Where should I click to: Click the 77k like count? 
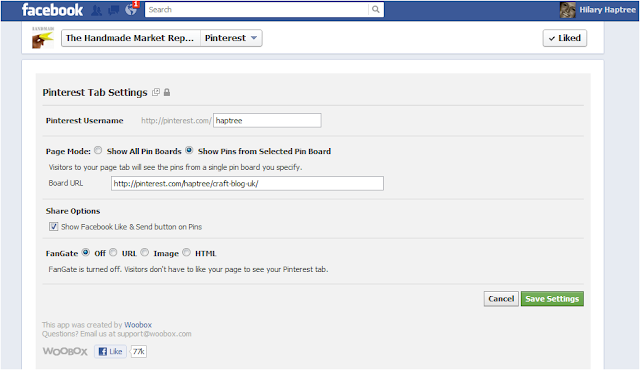139,351
